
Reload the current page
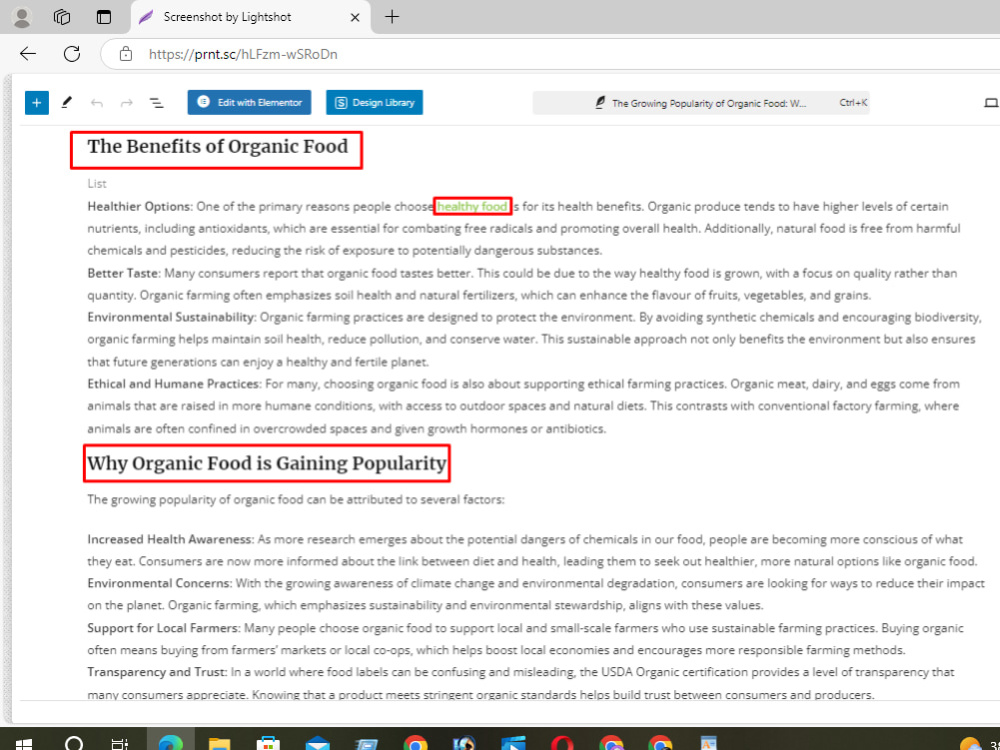click(72, 54)
